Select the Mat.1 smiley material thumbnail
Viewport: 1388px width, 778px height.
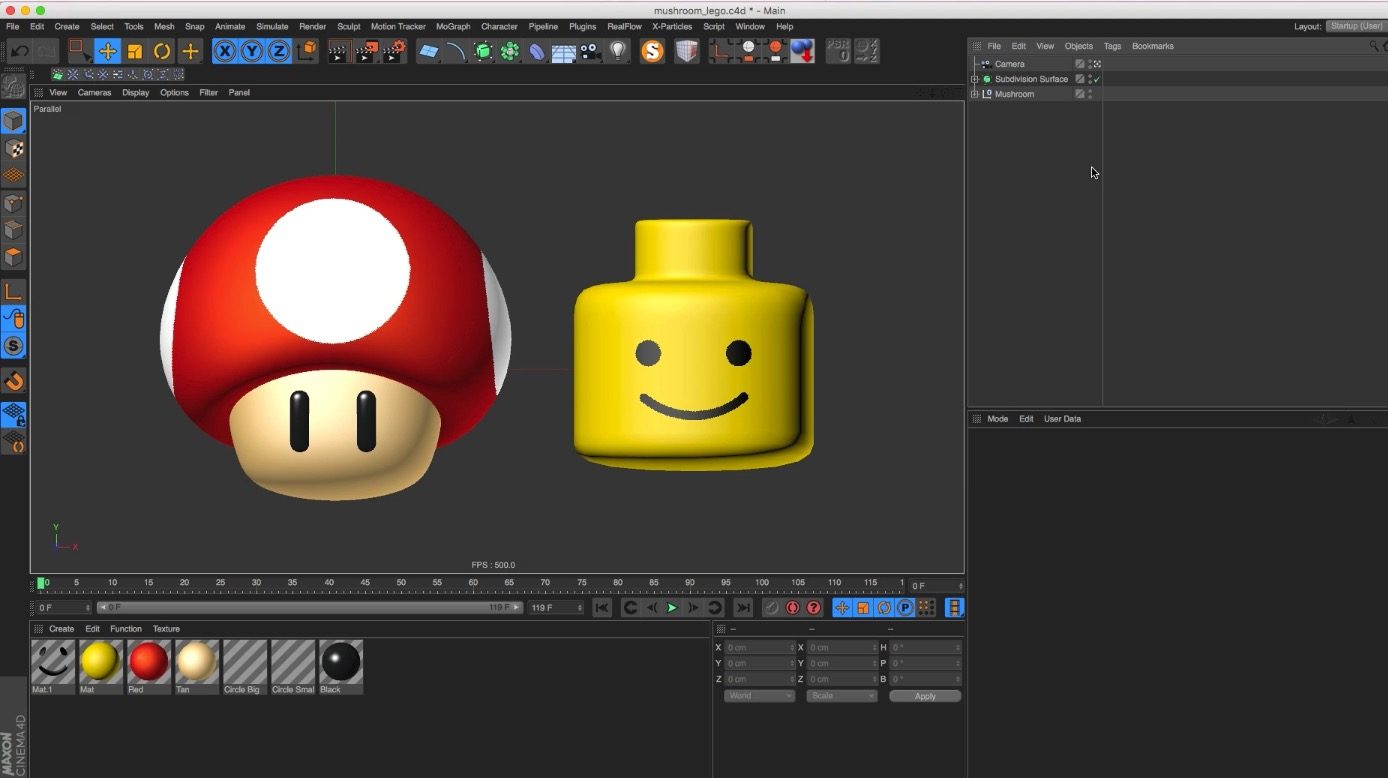click(x=52, y=662)
